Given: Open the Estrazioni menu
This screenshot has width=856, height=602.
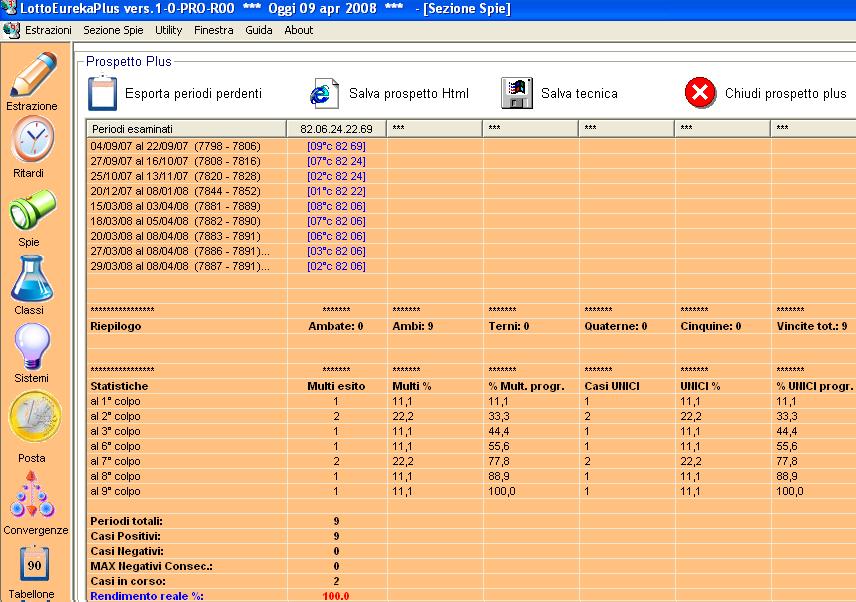Looking at the screenshot, I should [x=48, y=30].
